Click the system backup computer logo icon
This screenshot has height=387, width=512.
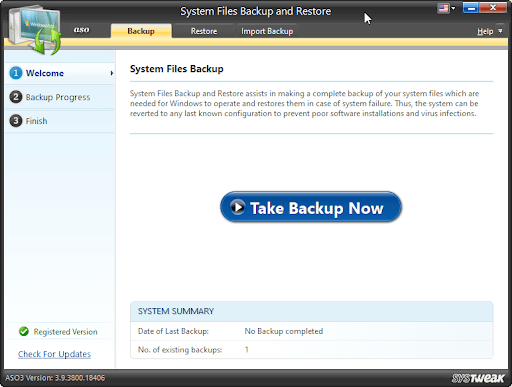[x=35, y=29]
